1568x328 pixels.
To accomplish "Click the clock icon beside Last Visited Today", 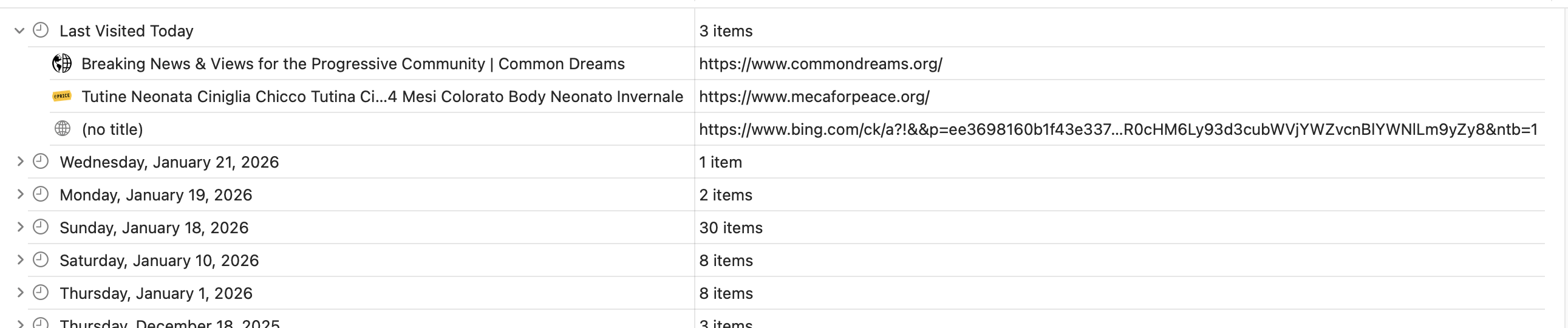I will [x=41, y=30].
